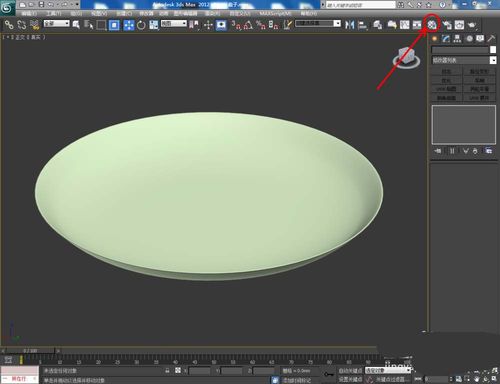Open the reference coordinate system dropdown 视图

[x=174, y=23]
